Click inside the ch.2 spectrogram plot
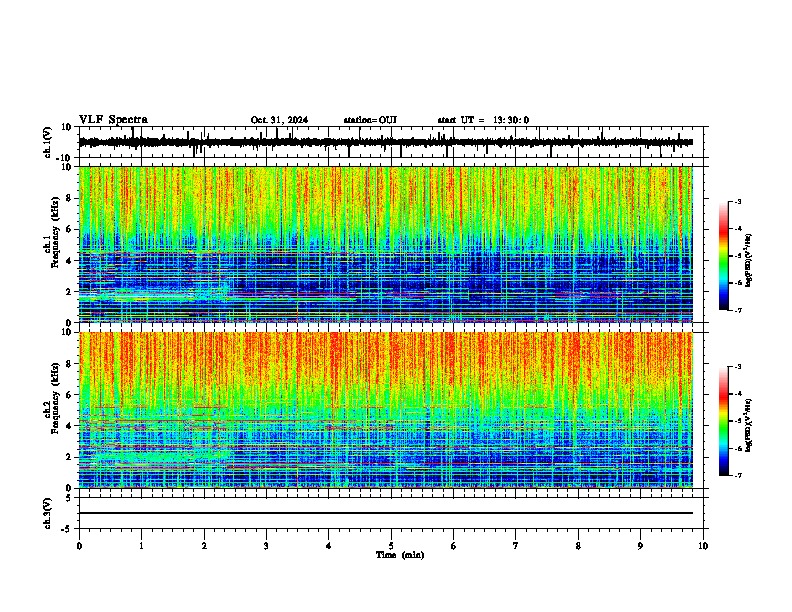792x612 pixels. point(386,410)
